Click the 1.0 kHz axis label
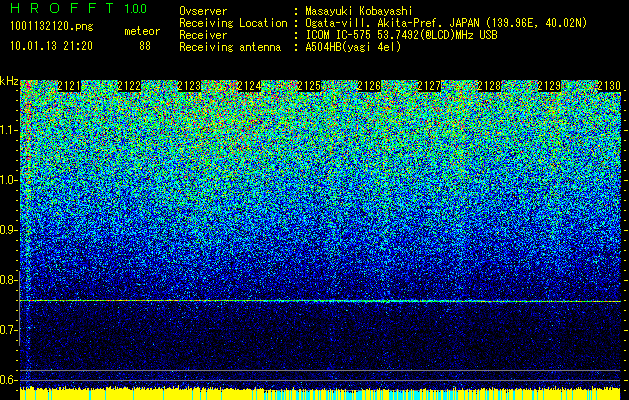The height and width of the screenshot is (400, 629). [8, 180]
